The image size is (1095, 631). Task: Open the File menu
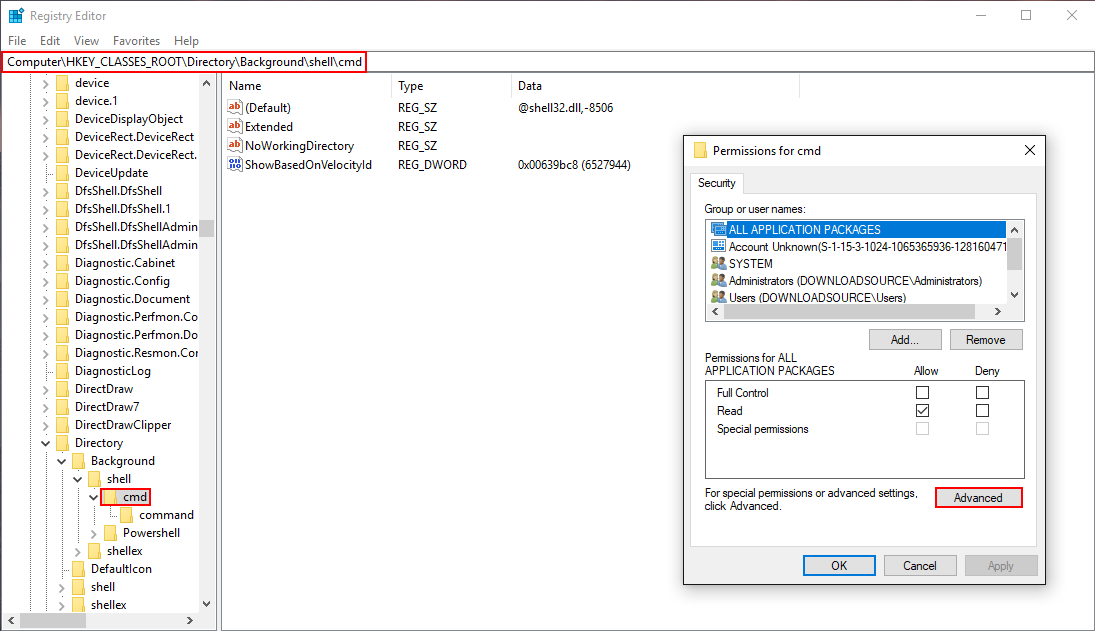coord(17,40)
